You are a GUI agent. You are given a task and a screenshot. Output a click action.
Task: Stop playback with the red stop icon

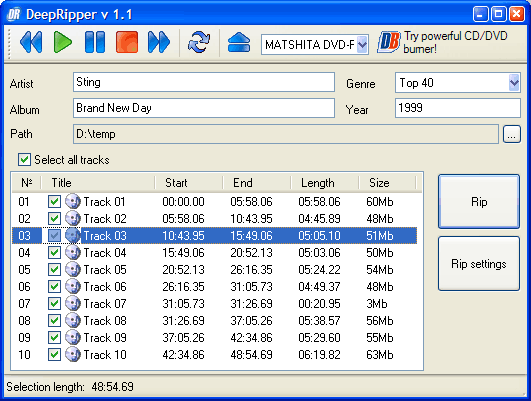pyautogui.click(x=127, y=42)
